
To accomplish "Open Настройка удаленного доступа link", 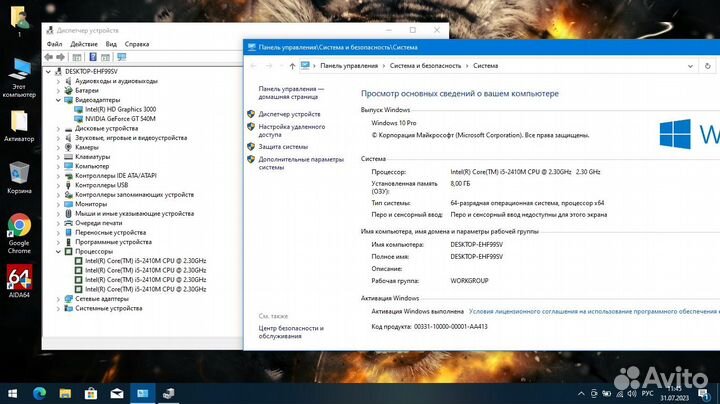I will click(x=292, y=130).
